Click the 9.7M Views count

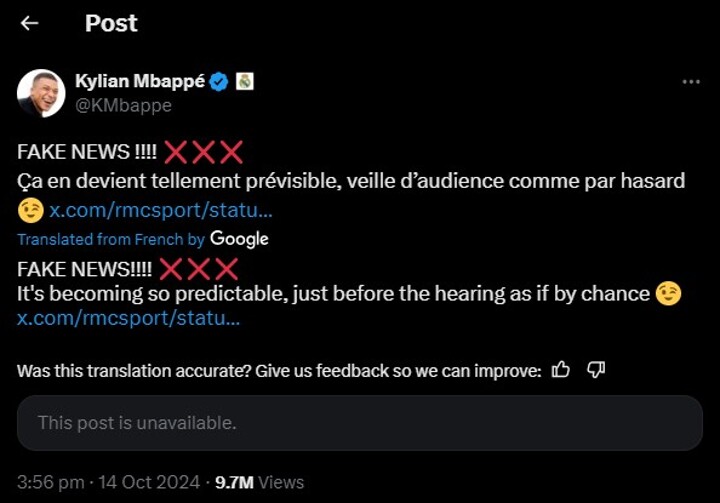coord(259,481)
